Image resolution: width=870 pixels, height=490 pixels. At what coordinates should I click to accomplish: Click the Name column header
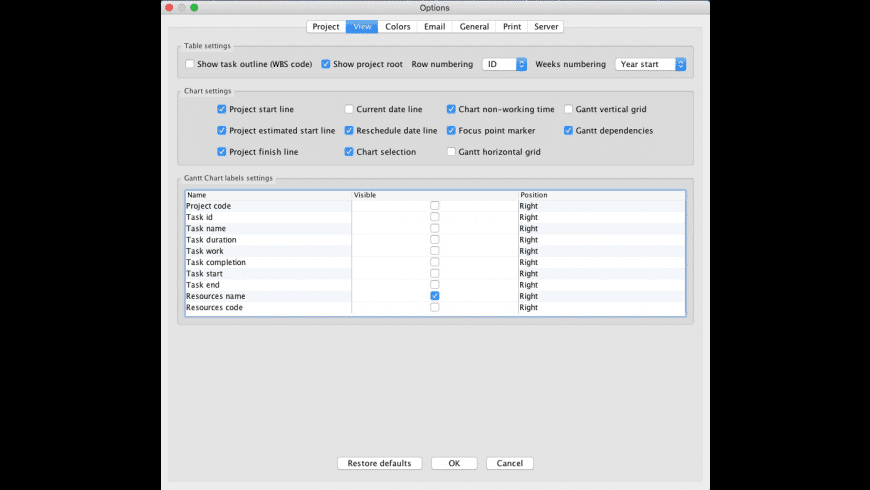coord(269,195)
